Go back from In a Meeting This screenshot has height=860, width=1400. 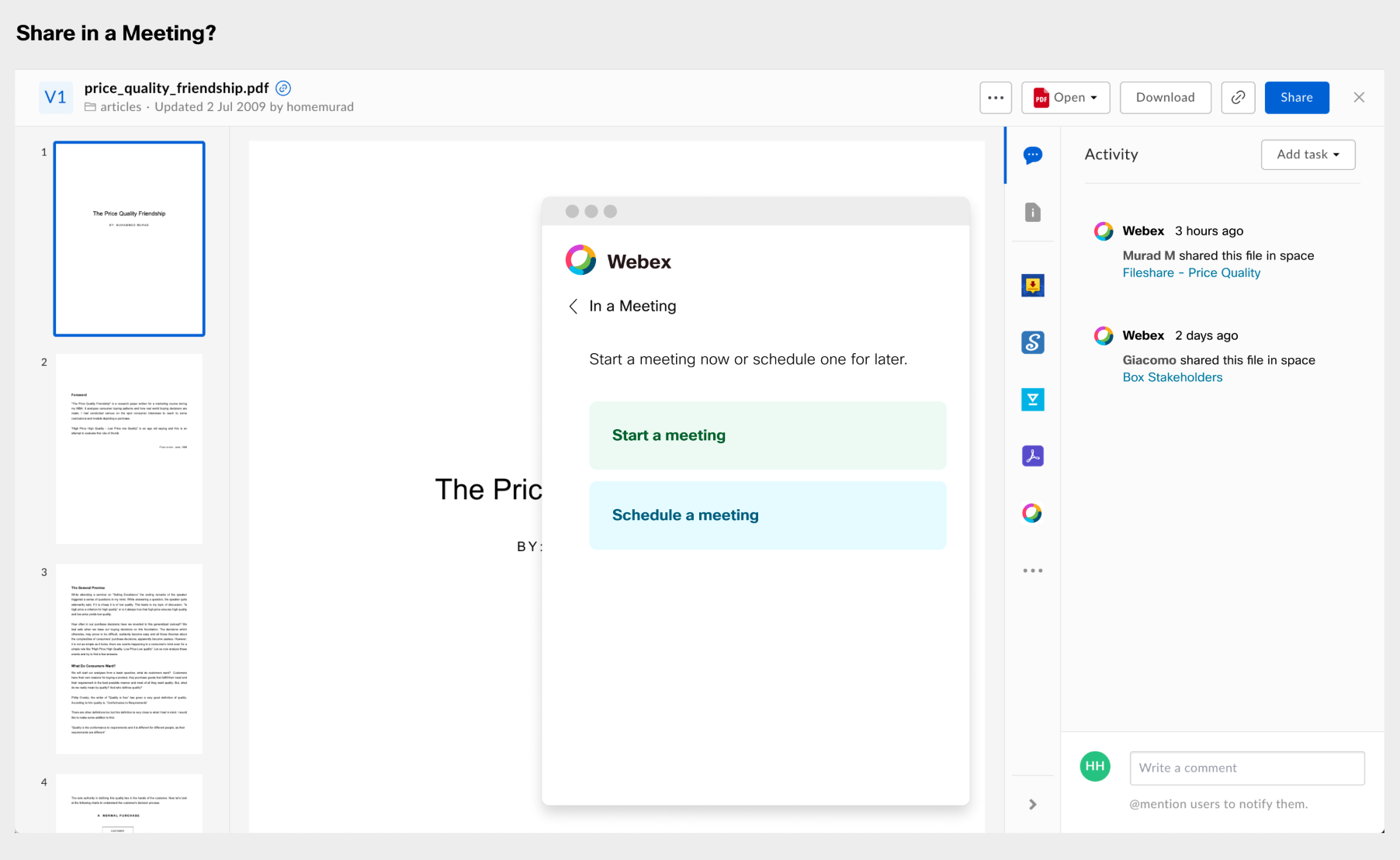tap(573, 307)
